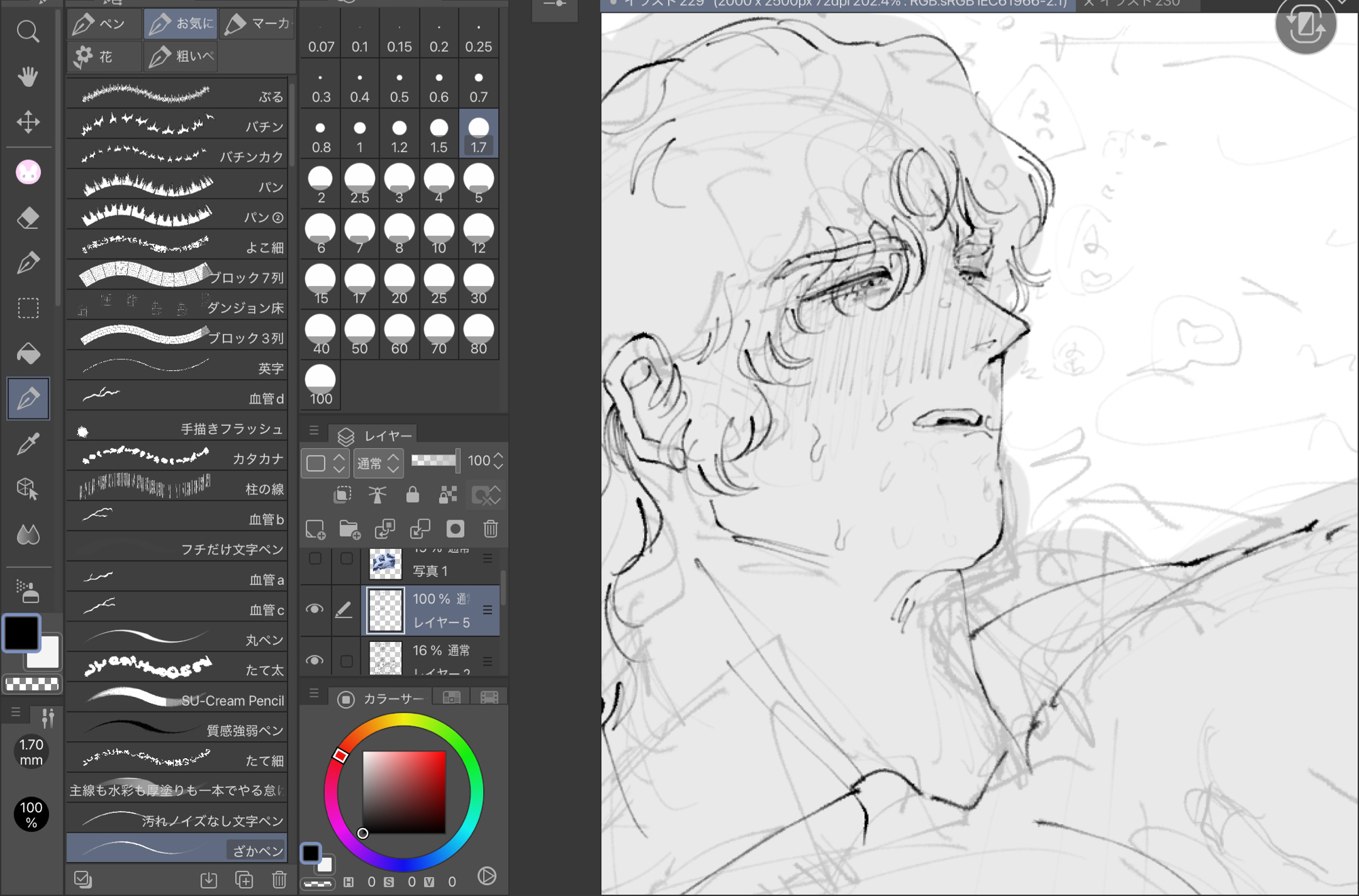This screenshot has height=896, width=1359.
Task: Click the layer opacity 100 stepper arrows
Action: tap(498, 461)
